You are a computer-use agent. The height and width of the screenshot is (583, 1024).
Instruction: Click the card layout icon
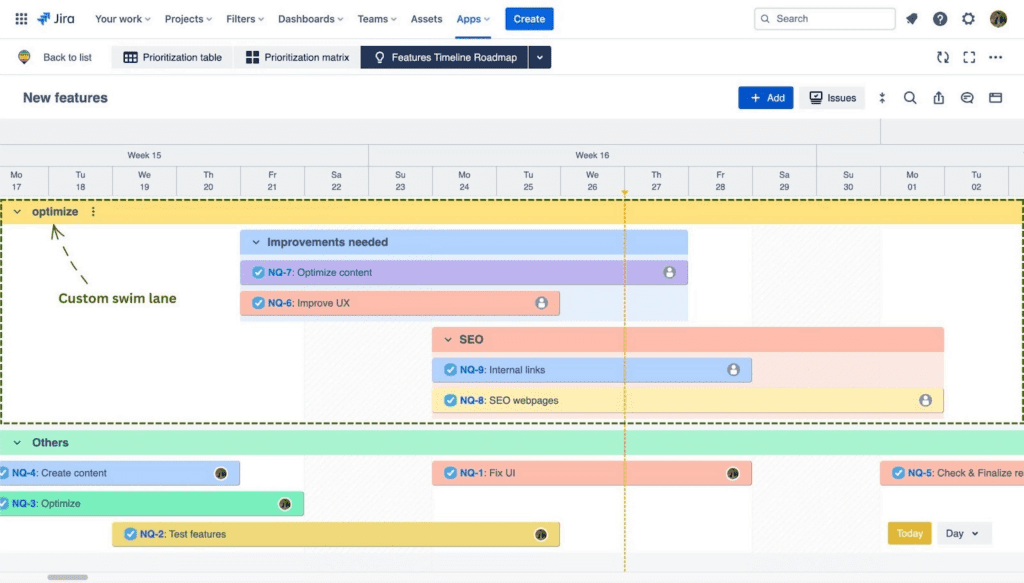tap(995, 98)
